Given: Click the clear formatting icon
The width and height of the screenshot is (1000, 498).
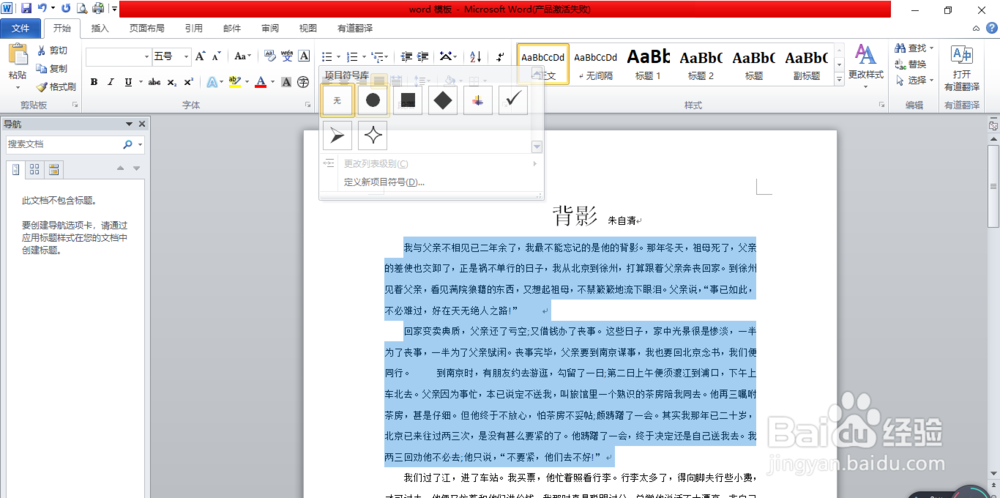Looking at the screenshot, I should 270,56.
